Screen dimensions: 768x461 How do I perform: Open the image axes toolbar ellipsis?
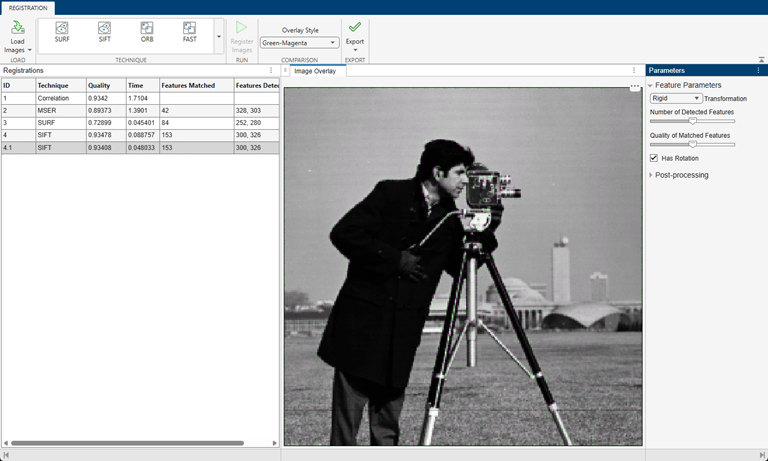point(635,87)
